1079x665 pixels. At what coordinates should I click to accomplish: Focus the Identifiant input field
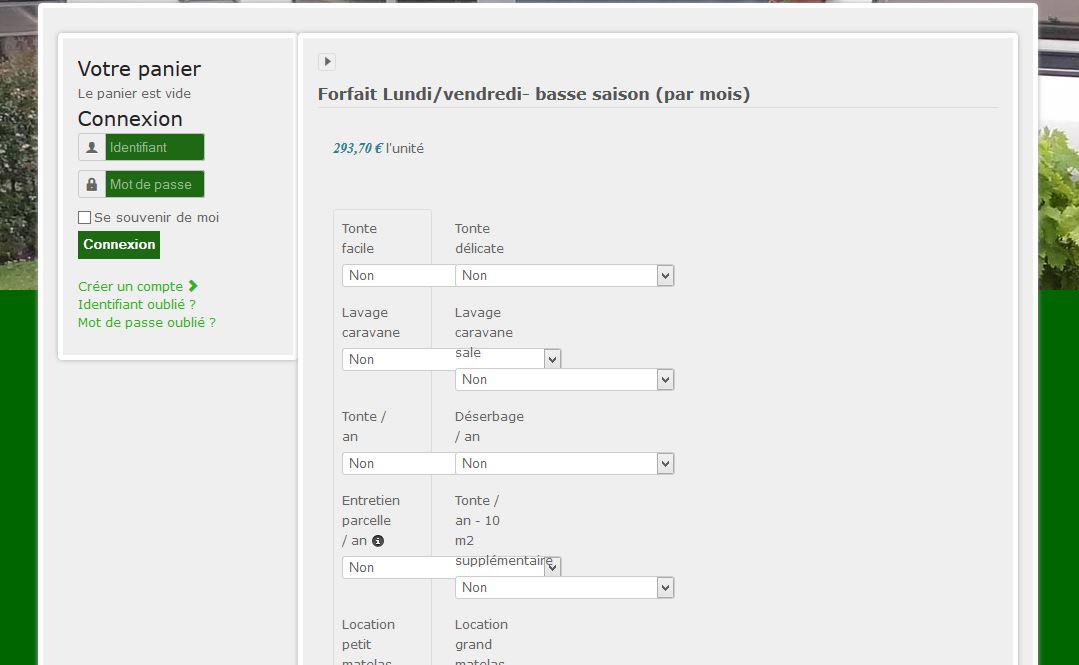[x=154, y=147]
